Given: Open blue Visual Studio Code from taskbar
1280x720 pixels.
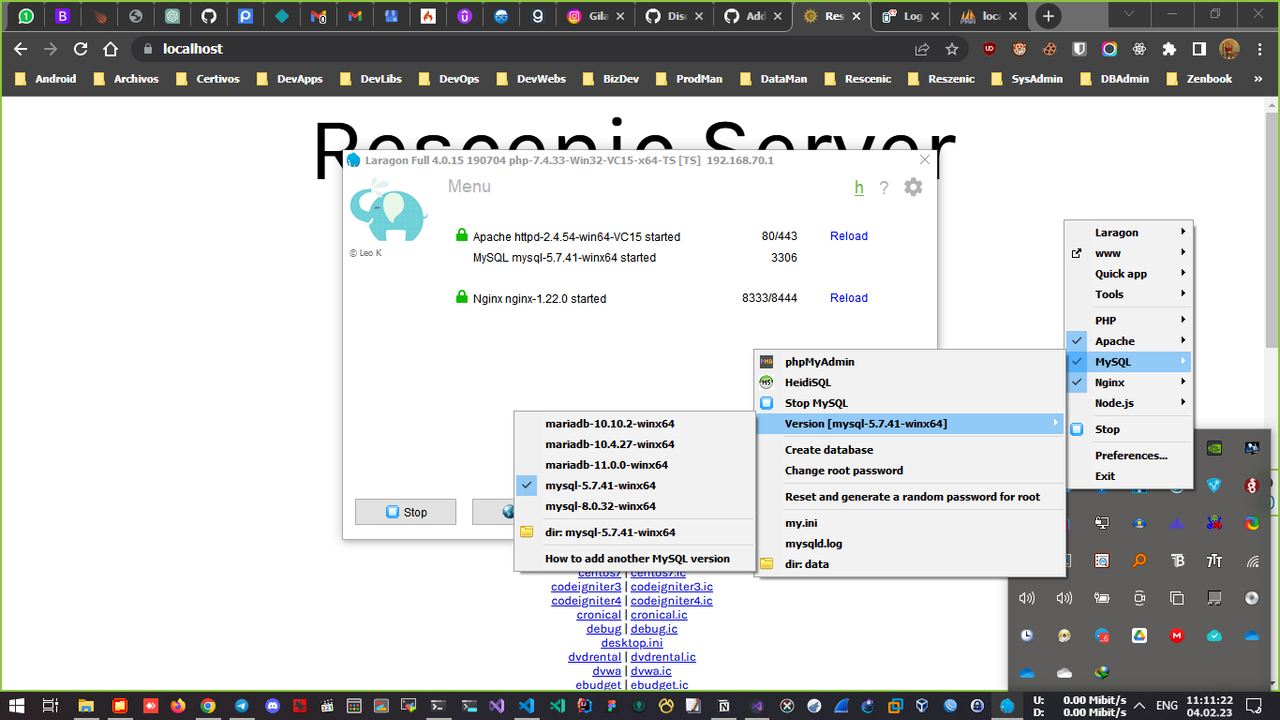Looking at the screenshot, I should click(x=527, y=706).
